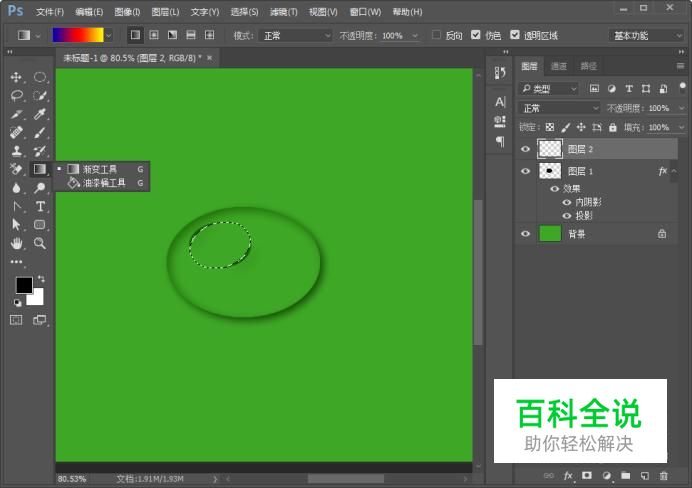Toggle visibility of the 背景 layer
This screenshot has height=488, width=692.
point(526,233)
